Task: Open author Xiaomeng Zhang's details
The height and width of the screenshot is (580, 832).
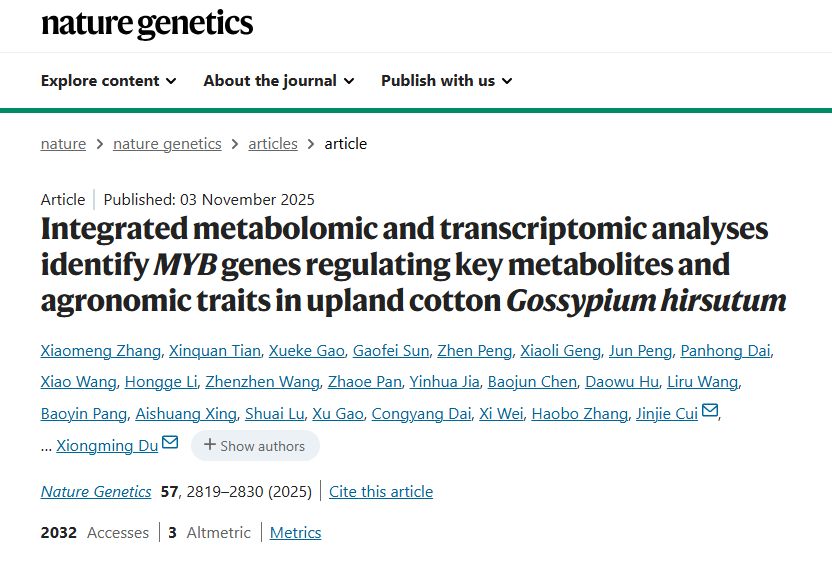Action: (100, 350)
